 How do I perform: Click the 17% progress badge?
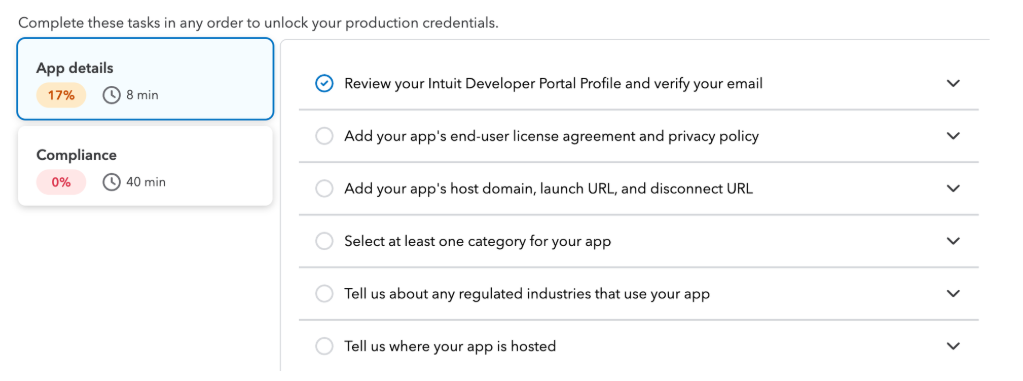pos(61,95)
